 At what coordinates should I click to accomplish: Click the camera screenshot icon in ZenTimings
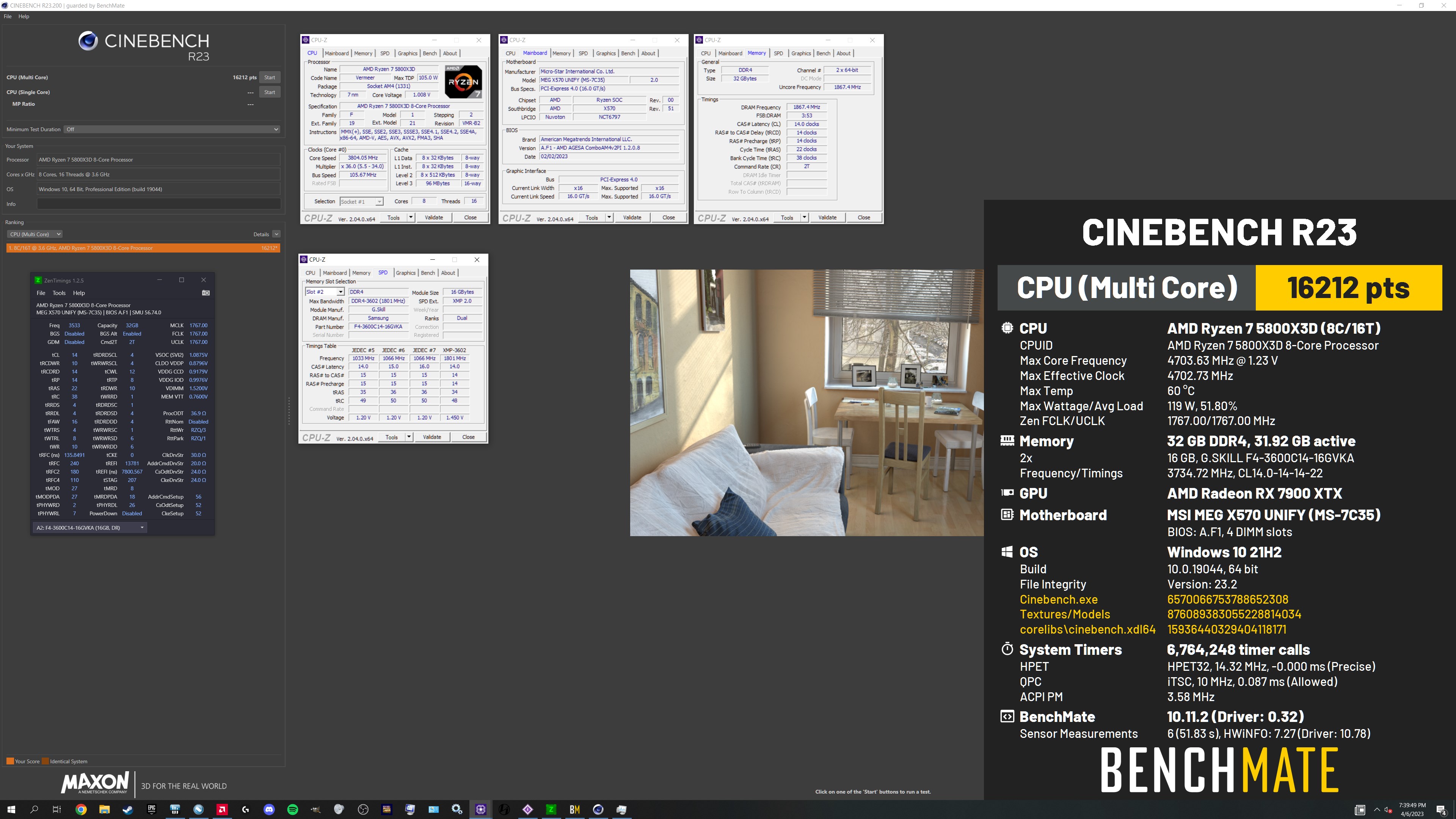click(206, 293)
